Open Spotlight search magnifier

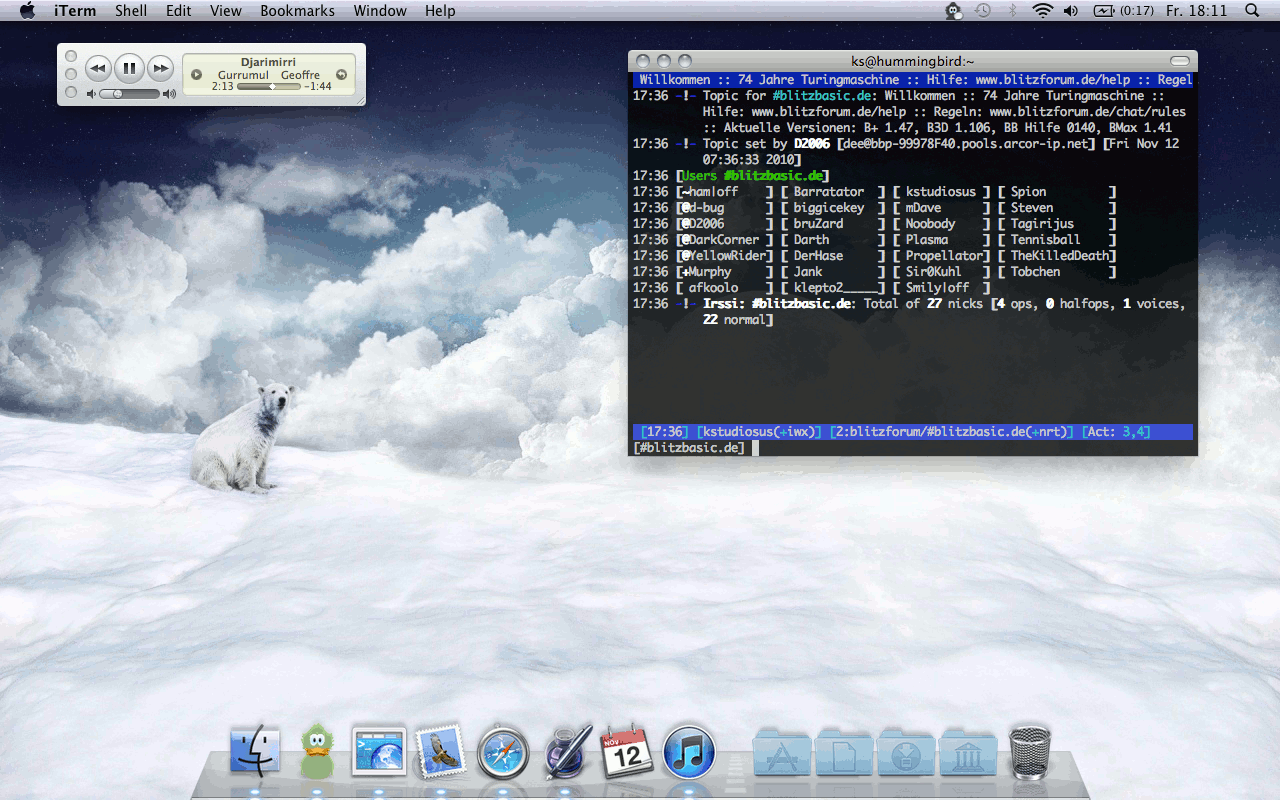[1252, 11]
